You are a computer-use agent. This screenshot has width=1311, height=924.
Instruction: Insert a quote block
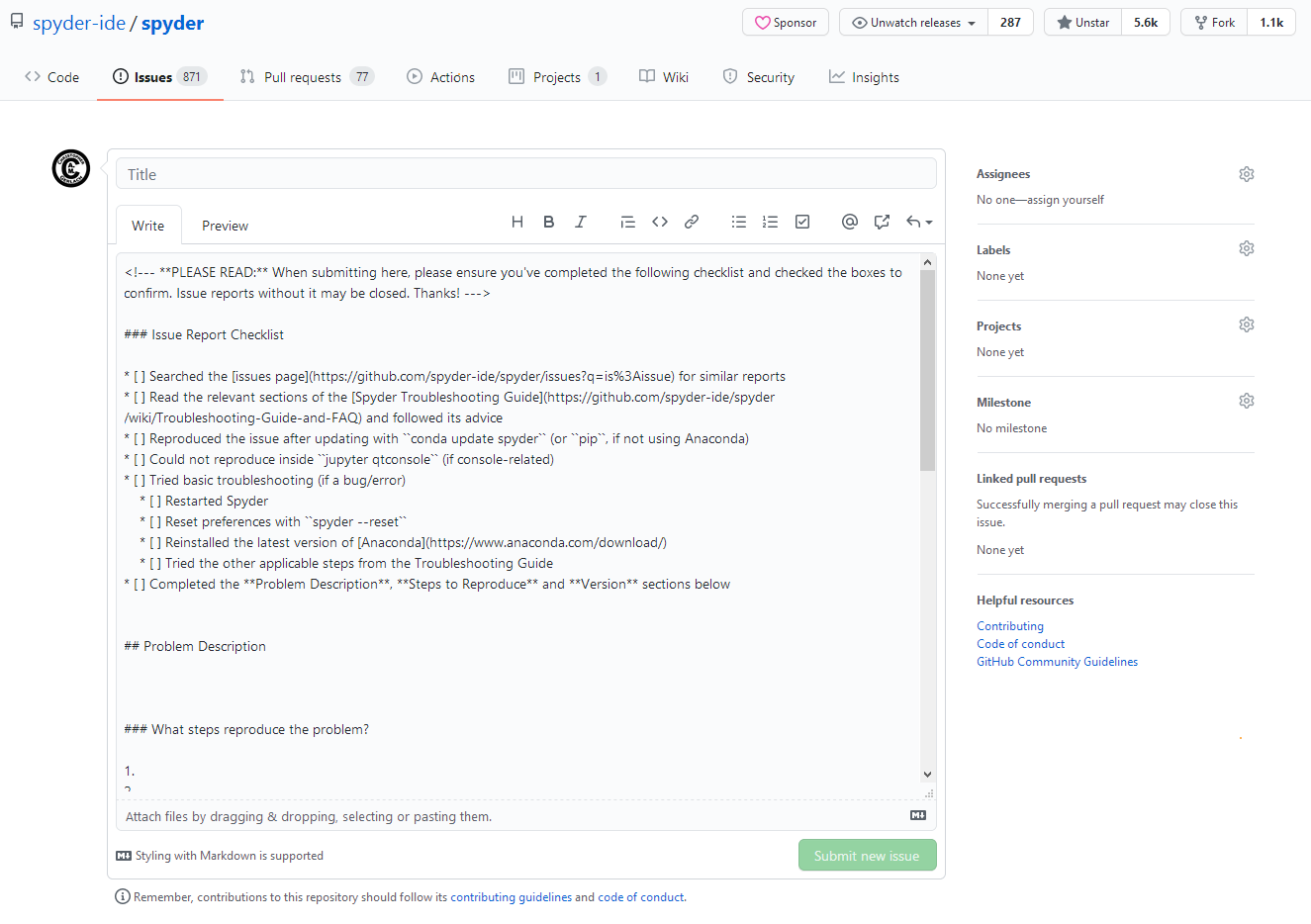pyautogui.click(x=628, y=222)
